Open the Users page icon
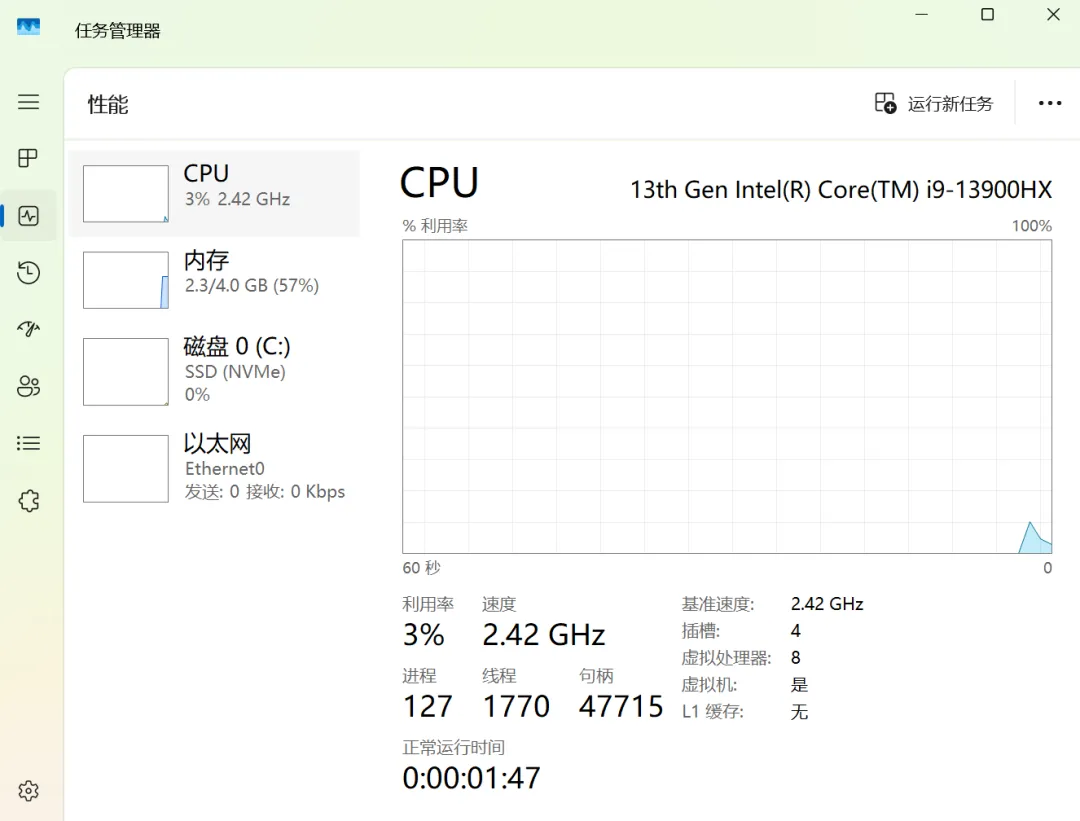The image size is (1080, 821). 28,386
